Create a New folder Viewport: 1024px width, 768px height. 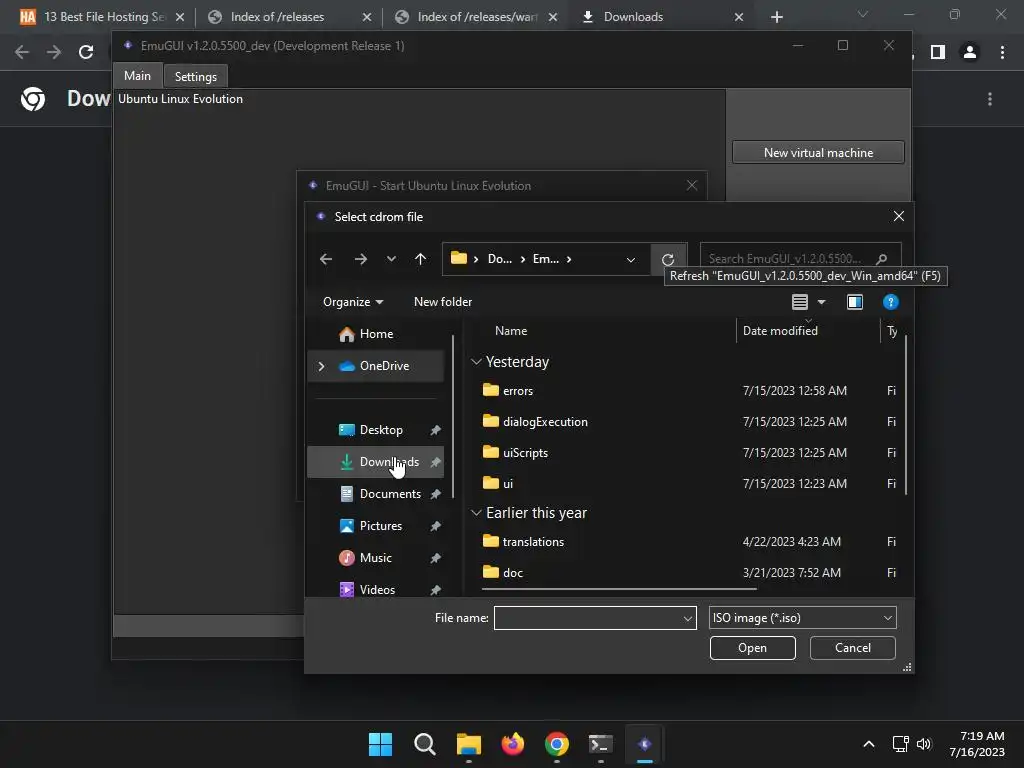click(x=443, y=302)
